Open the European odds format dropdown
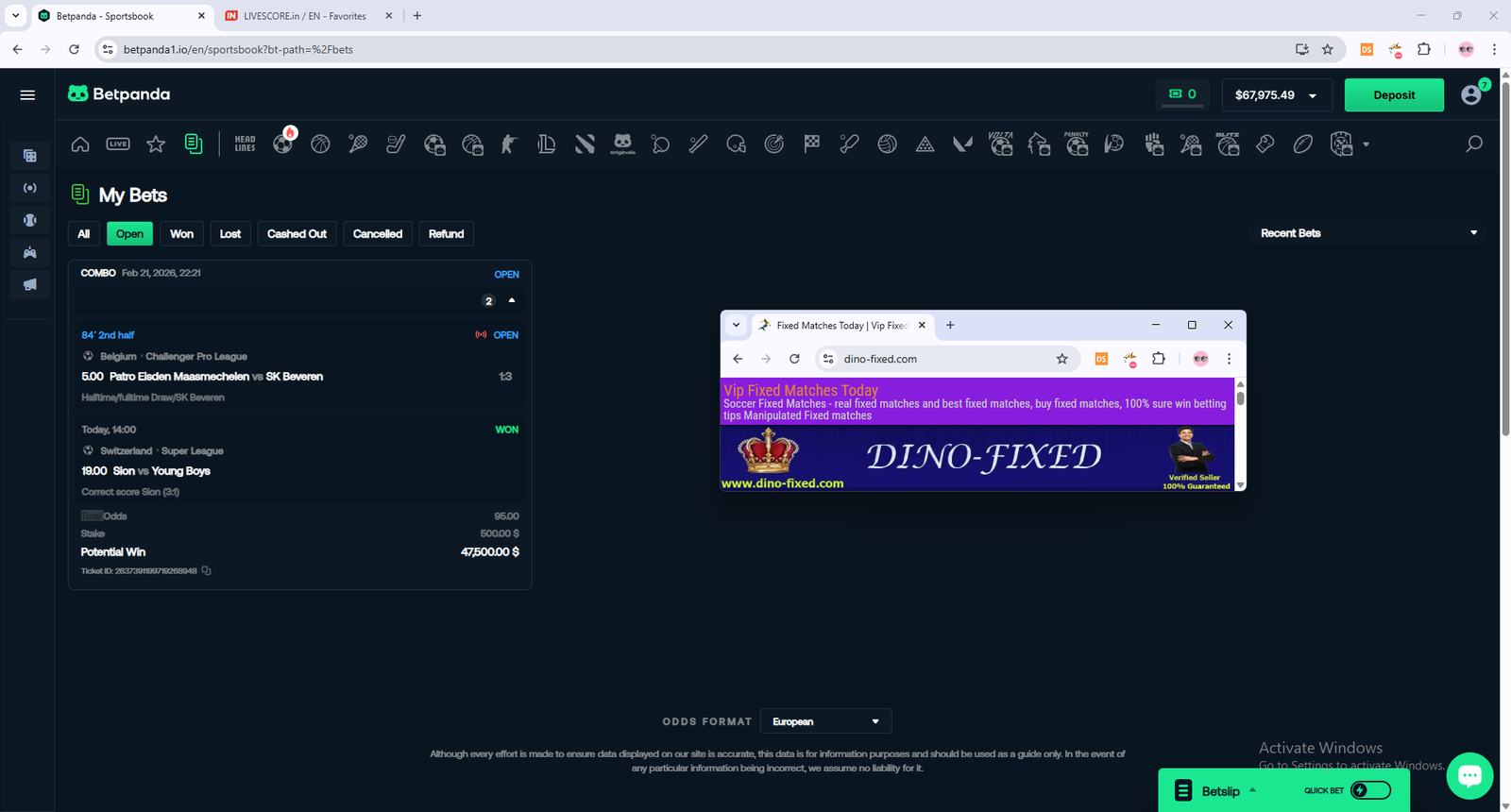Image resolution: width=1511 pixels, height=812 pixels. [824, 721]
